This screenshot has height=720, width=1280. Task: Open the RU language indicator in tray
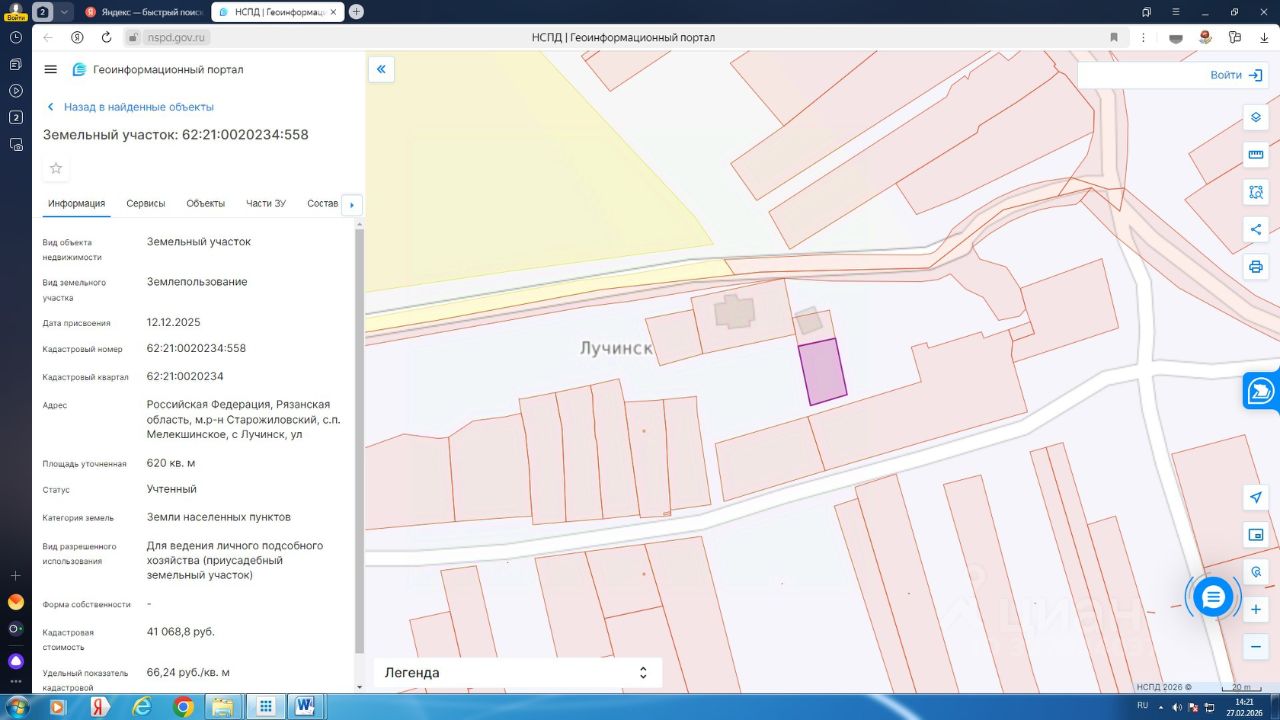(x=1143, y=705)
